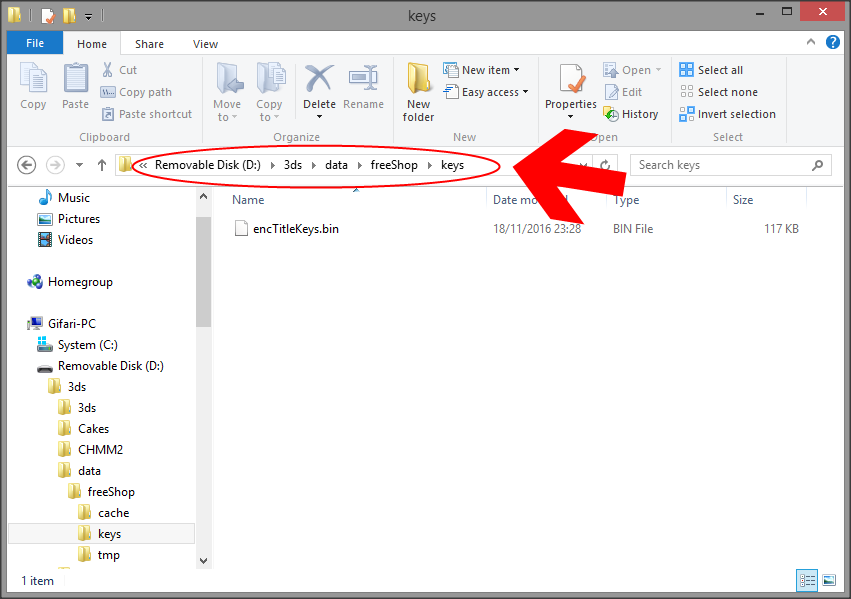The height and width of the screenshot is (599, 851).
Task: Go back with the Back arrow
Action: point(27,164)
